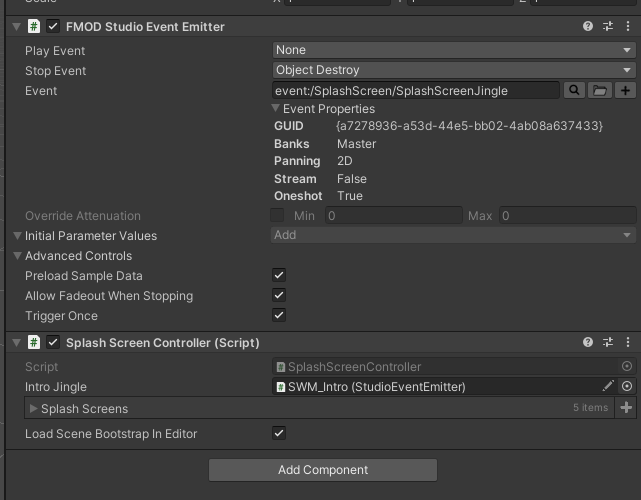The image size is (641, 500).
Task: Open more options for Splash Screen Controller
Action: (628, 342)
